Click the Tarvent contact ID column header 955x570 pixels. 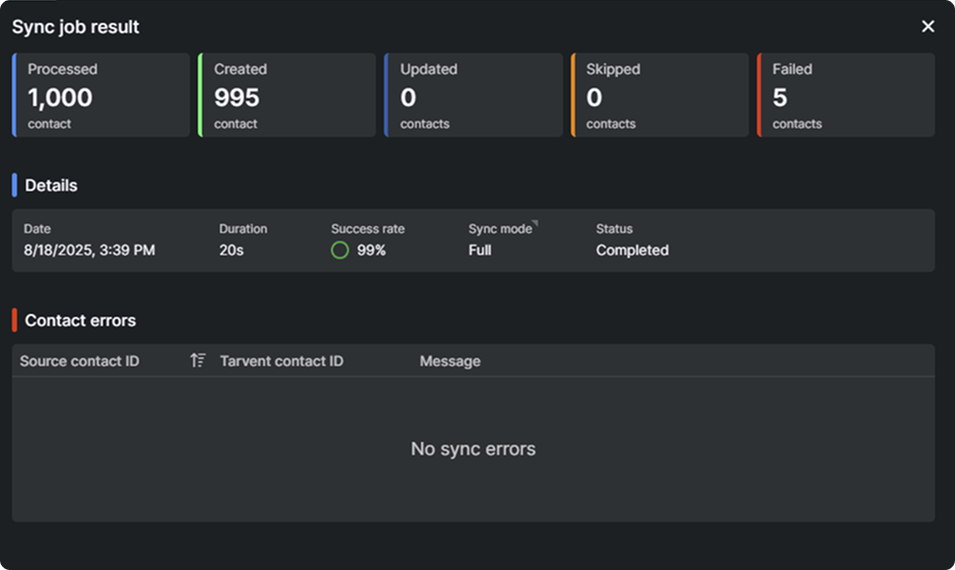point(281,361)
